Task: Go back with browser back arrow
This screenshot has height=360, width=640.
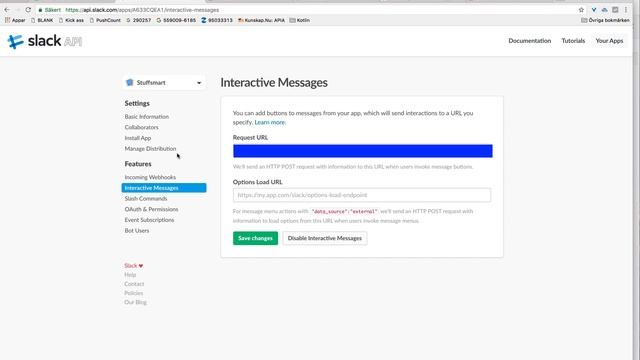Action: click(7, 10)
